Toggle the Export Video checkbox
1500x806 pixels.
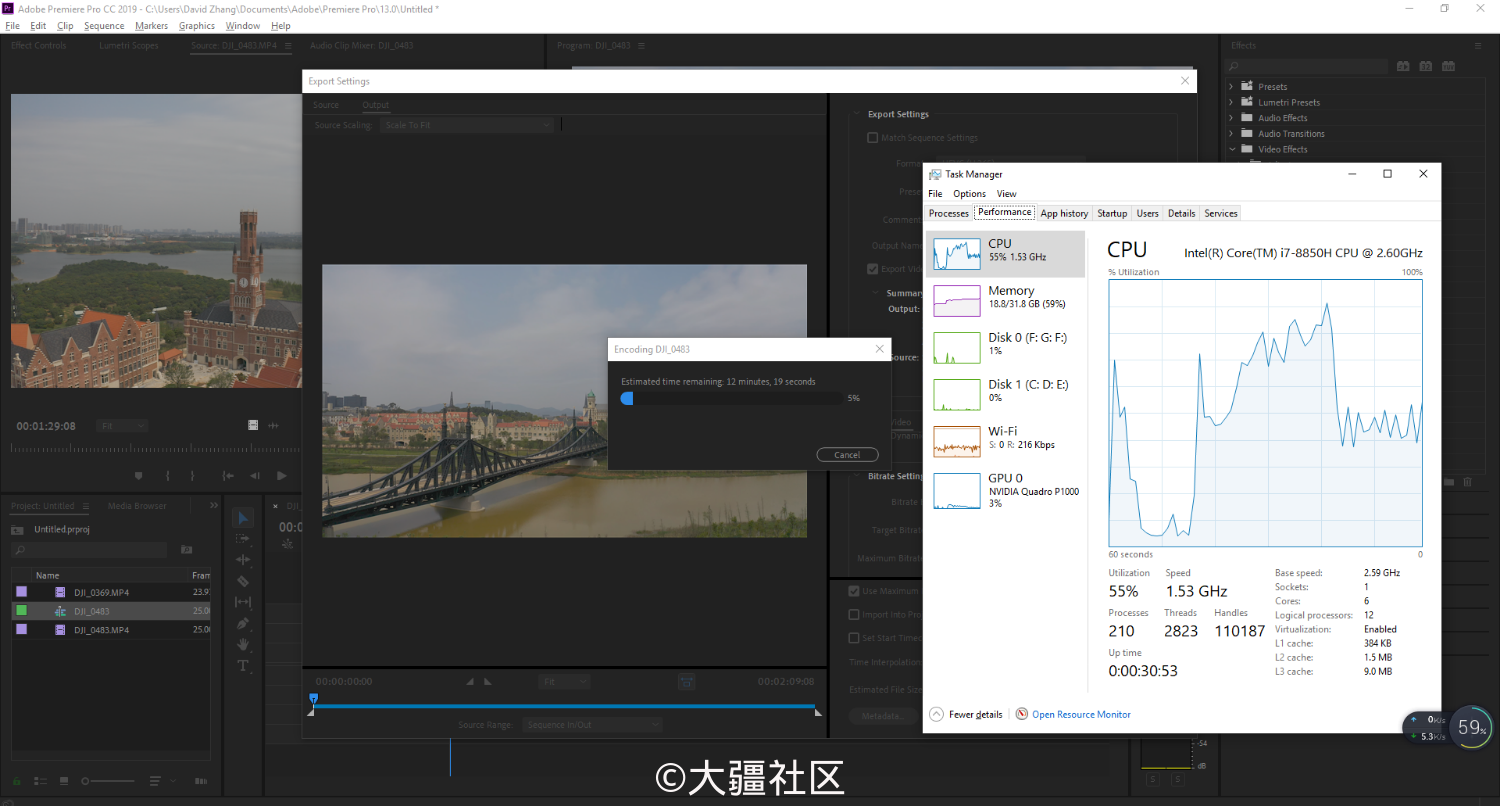[x=872, y=269]
